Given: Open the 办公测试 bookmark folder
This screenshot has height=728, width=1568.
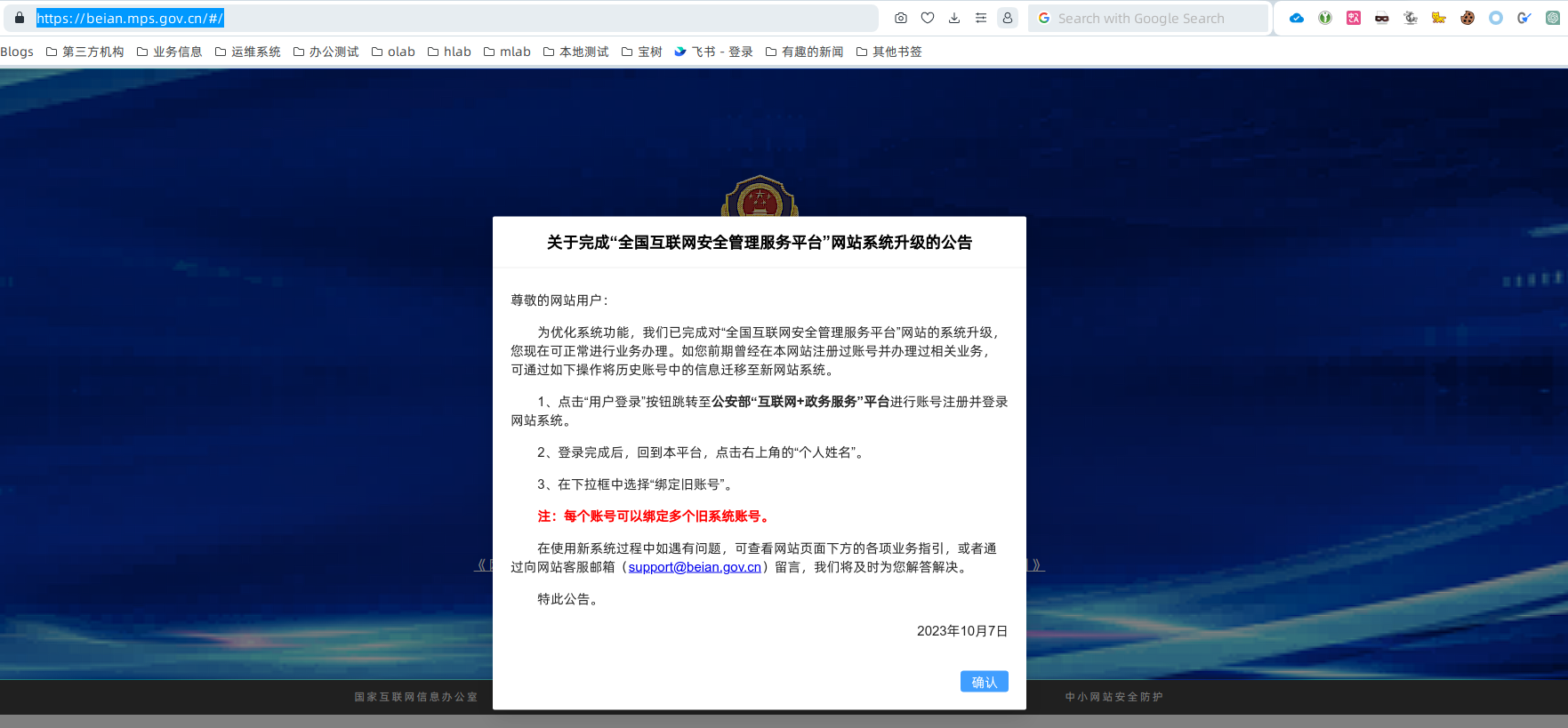Looking at the screenshot, I should 326,52.
